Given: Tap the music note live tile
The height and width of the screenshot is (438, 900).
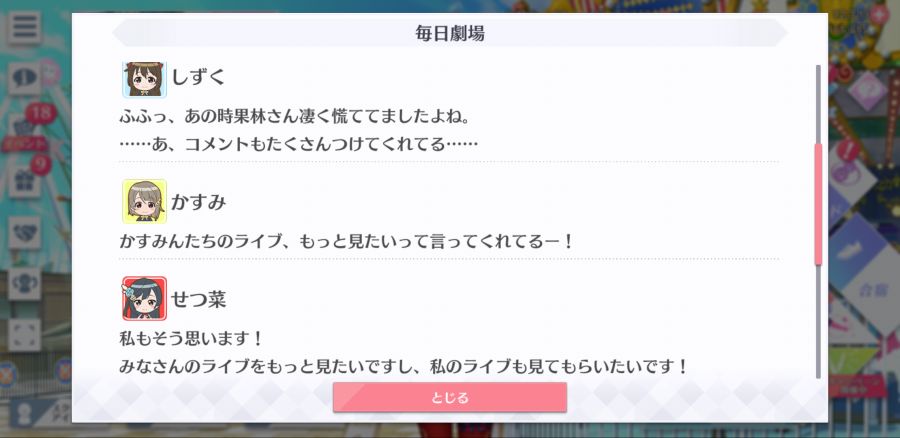Looking at the screenshot, I should click(x=849, y=172).
